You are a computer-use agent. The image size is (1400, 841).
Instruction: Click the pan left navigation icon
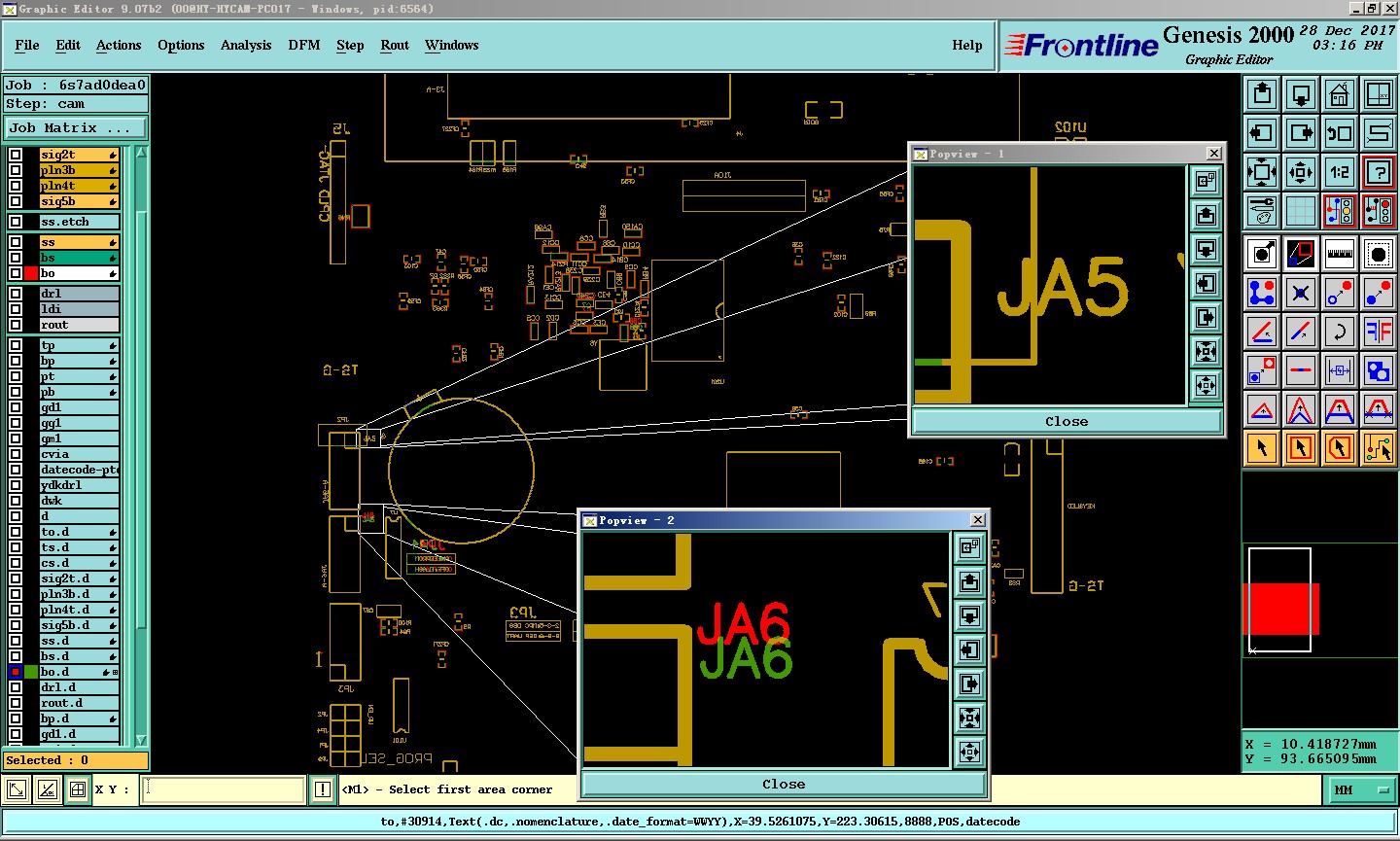[x=1262, y=133]
